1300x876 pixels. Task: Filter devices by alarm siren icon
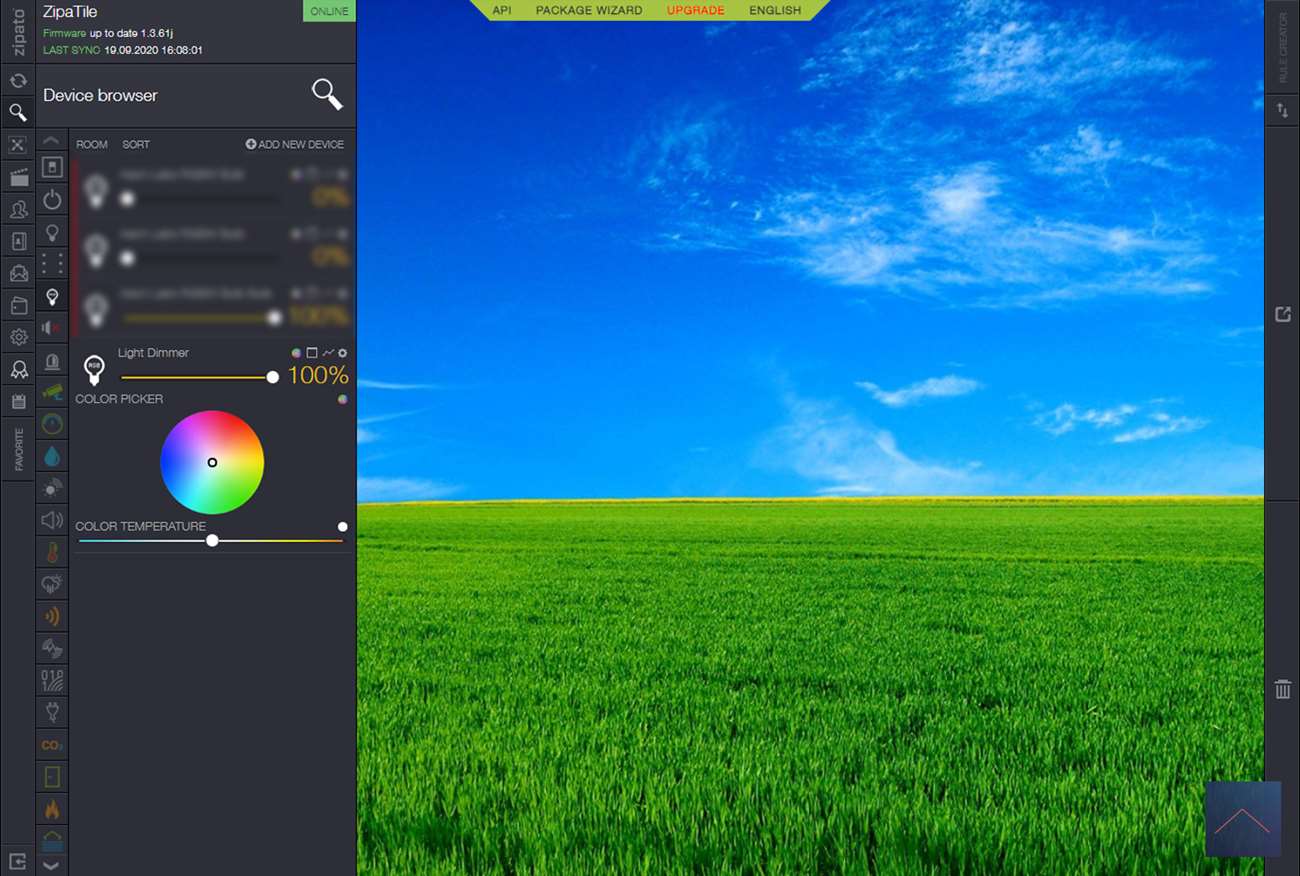click(x=52, y=361)
